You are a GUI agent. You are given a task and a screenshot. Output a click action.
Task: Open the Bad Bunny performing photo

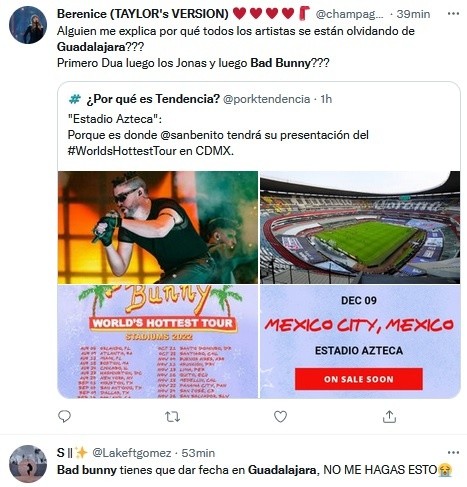[x=158, y=227]
